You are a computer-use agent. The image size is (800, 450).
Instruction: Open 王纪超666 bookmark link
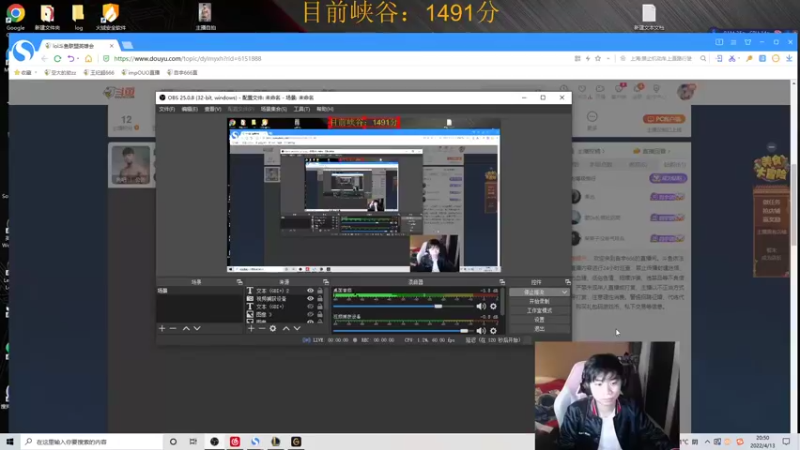click(99, 72)
